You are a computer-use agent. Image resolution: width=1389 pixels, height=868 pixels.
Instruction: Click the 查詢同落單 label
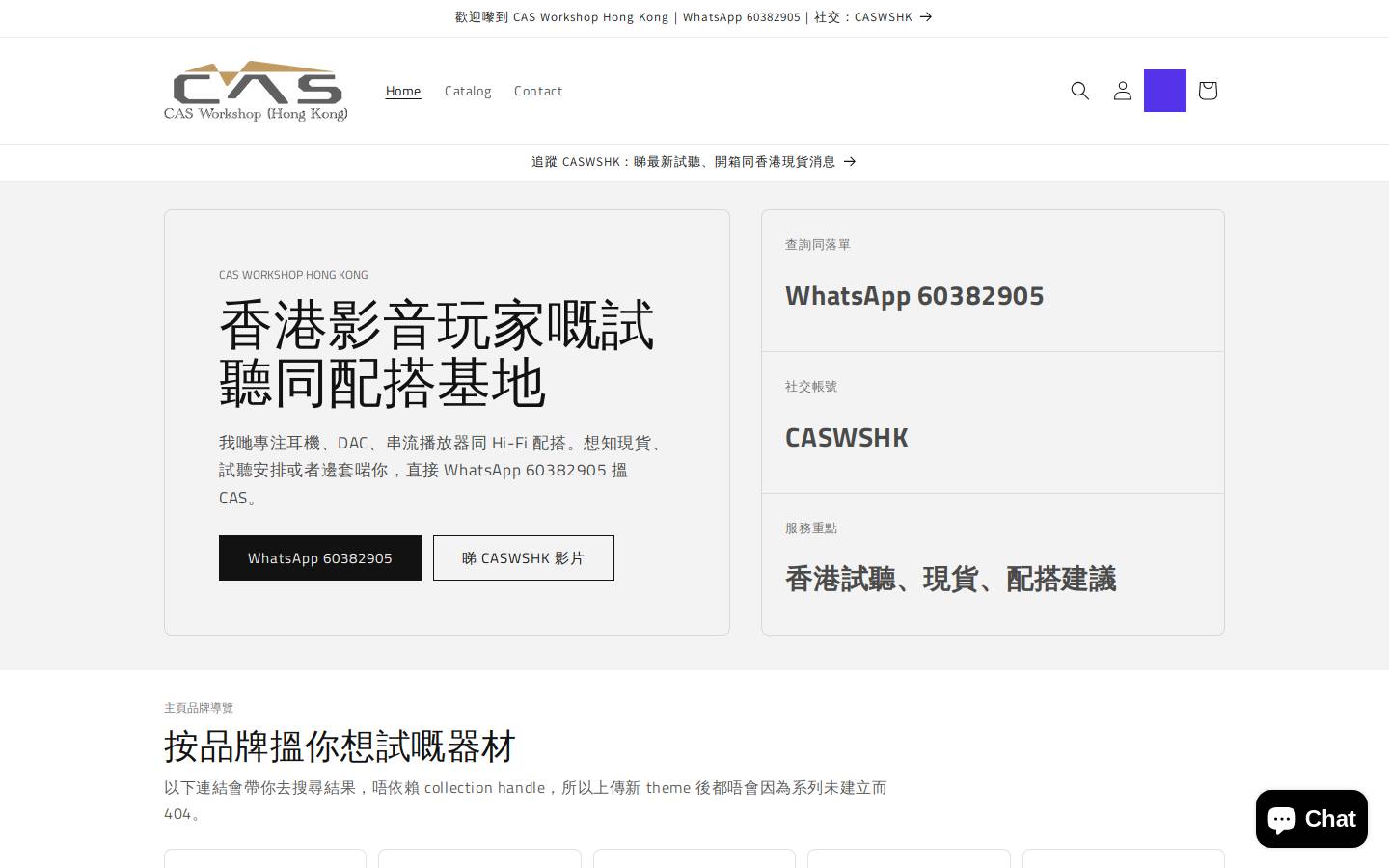pyautogui.click(x=818, y=245)
